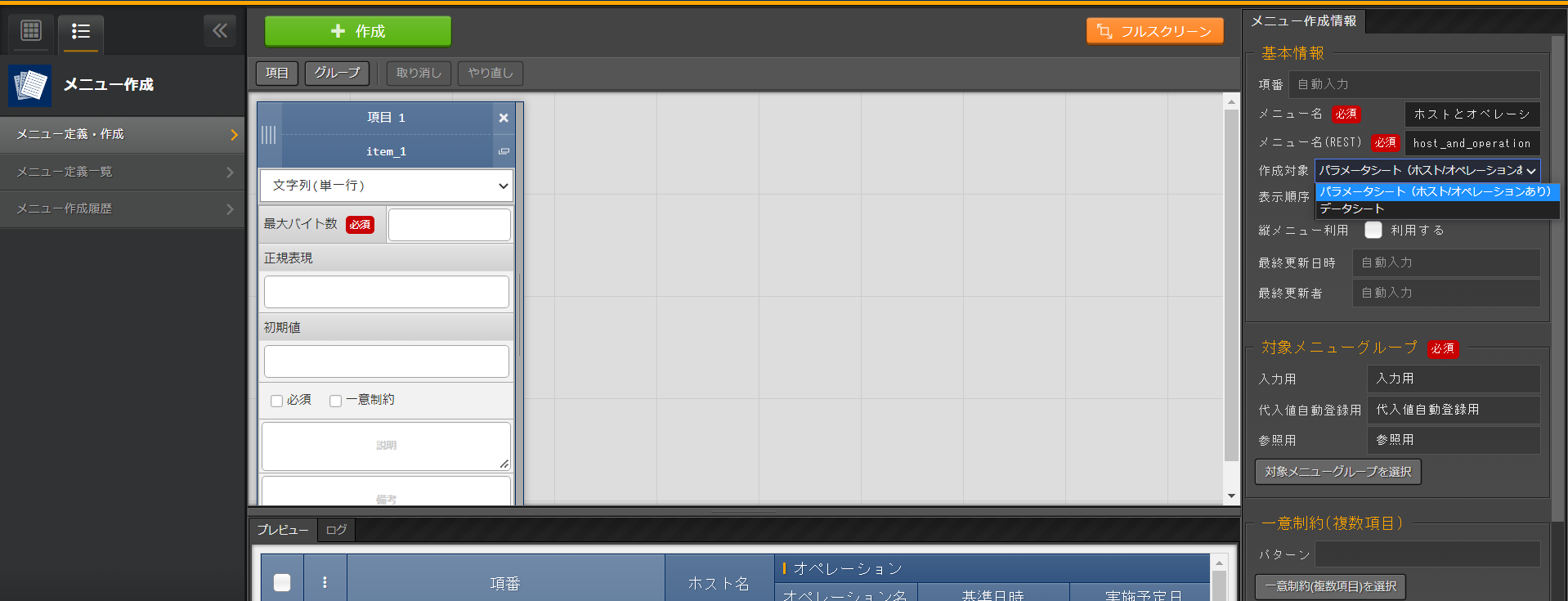
Task: Click the 作成 green create button
Action: tap(357, 31)
